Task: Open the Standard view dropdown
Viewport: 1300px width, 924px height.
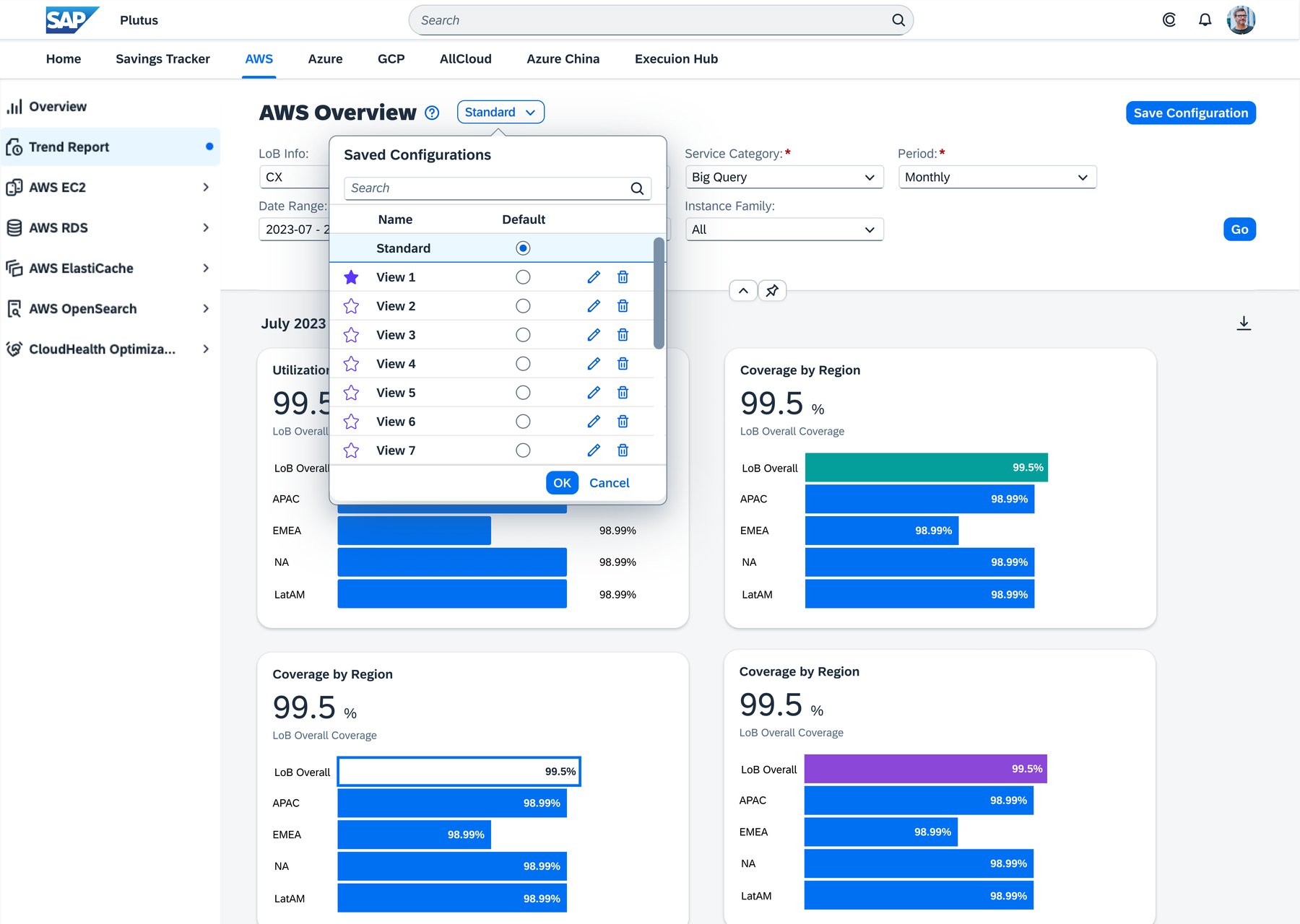Action: pos(500,113)
